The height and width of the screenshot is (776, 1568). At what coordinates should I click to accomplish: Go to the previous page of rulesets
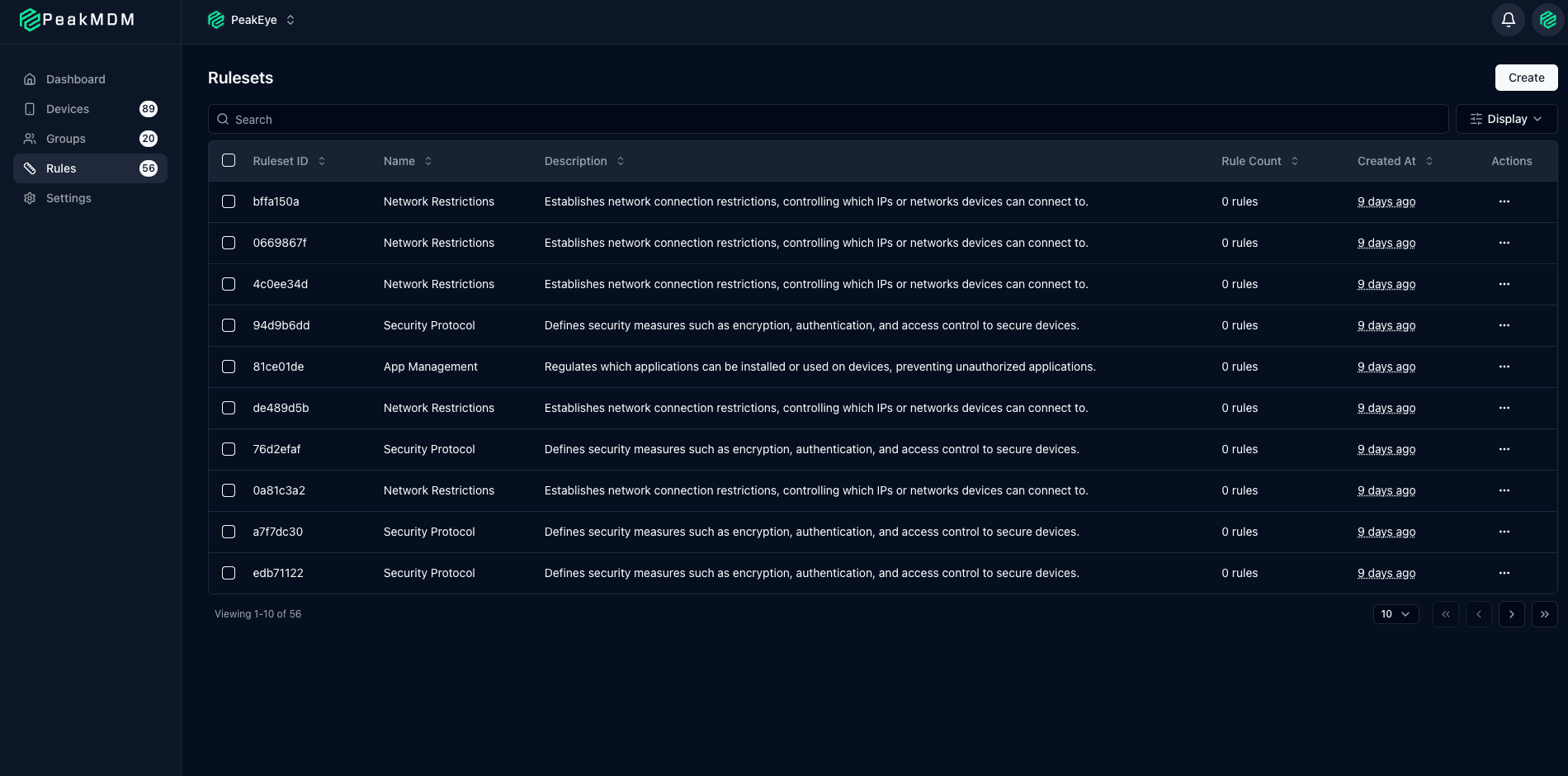tap(1479, 614)
